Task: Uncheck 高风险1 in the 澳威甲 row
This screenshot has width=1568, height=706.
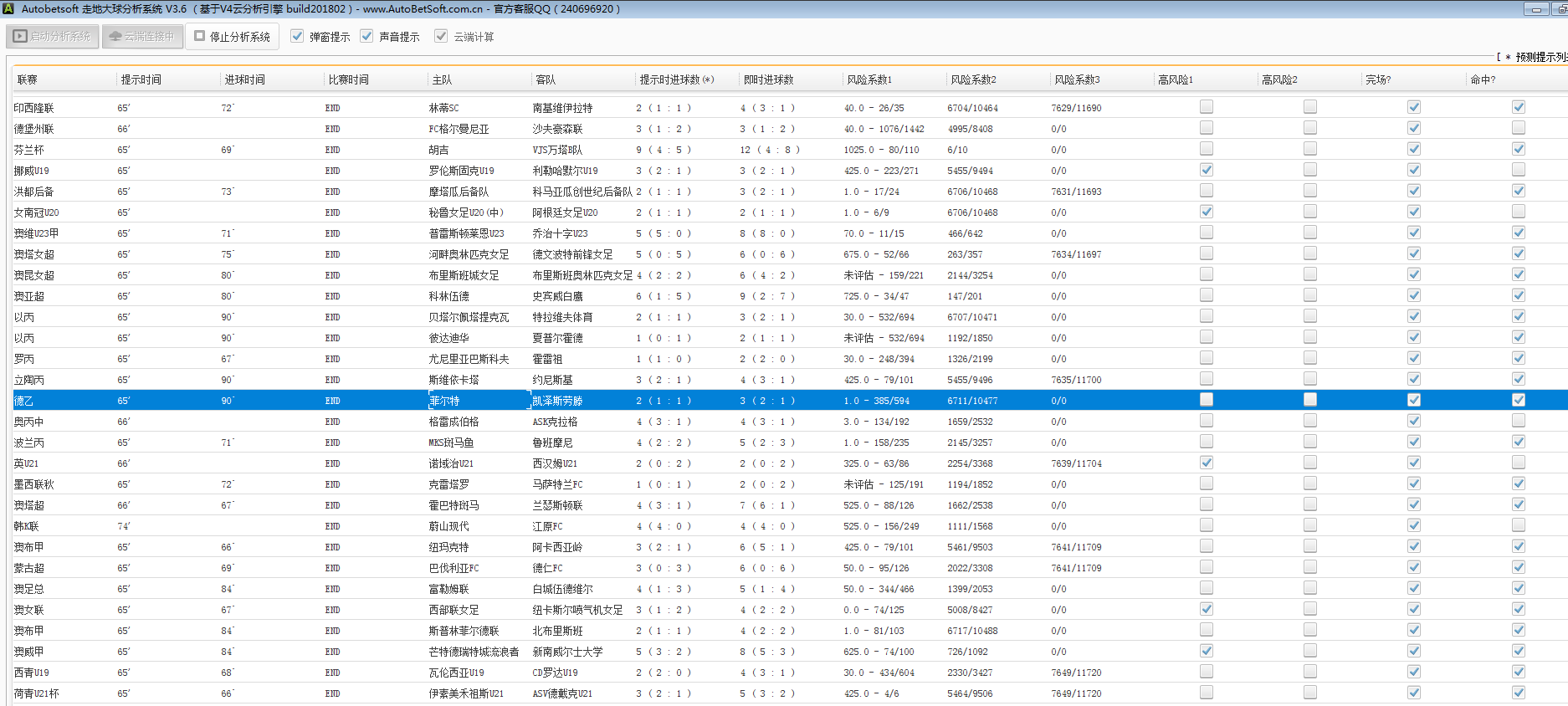Action: pos(1206,651)
